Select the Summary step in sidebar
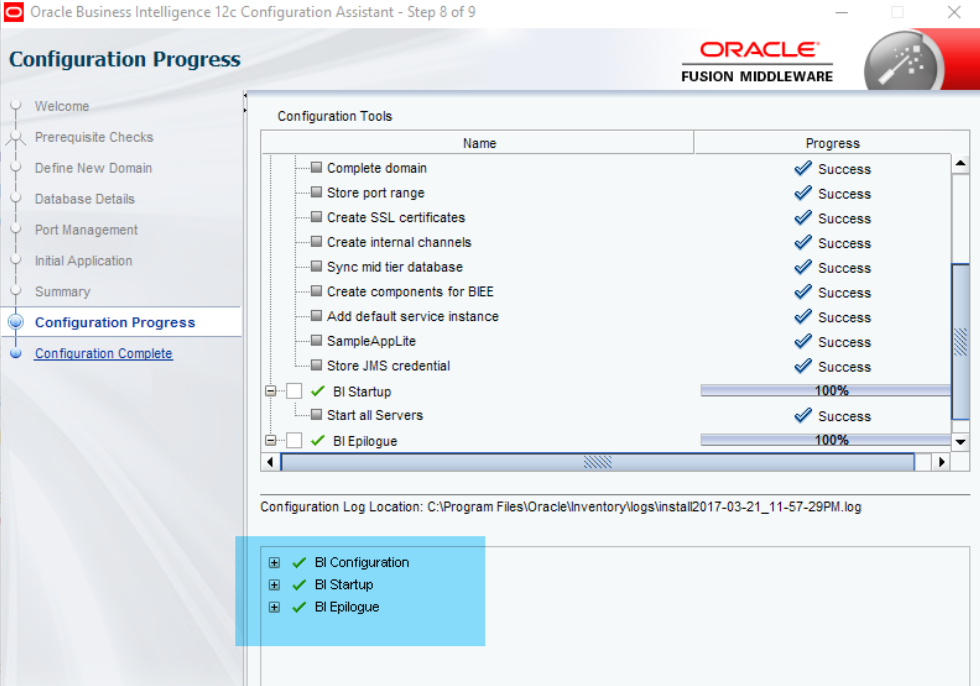The image size is (980, 686). click(62, 292)
